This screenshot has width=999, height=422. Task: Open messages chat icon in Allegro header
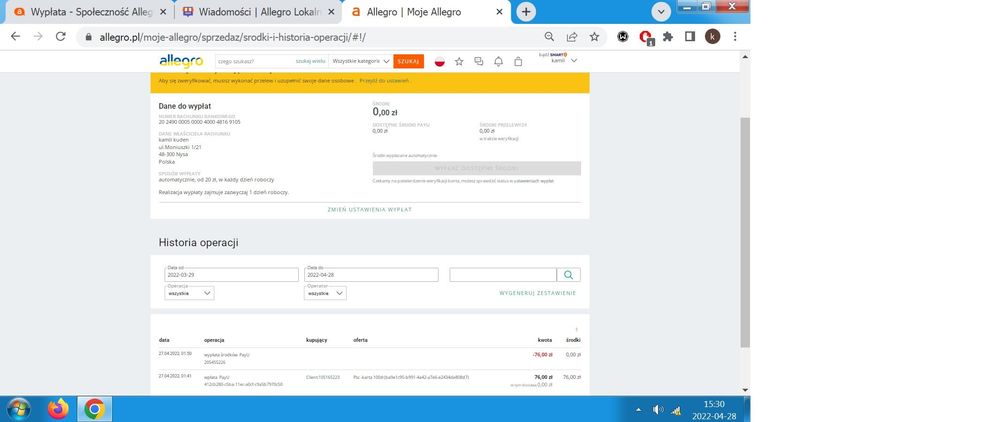point(479,62)
